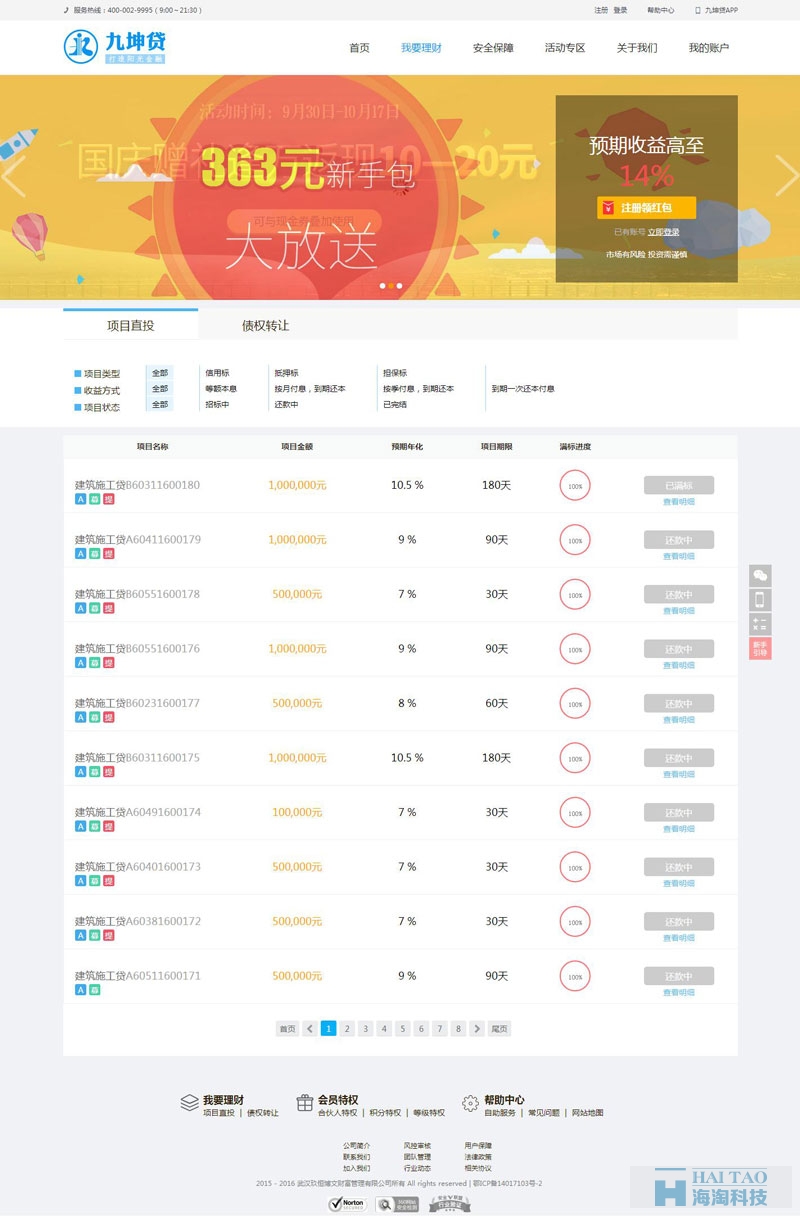This screenshot has height=1221, width=800.
Task: Open 我的账户 in the main navigation
Action: tap(709, 48)
